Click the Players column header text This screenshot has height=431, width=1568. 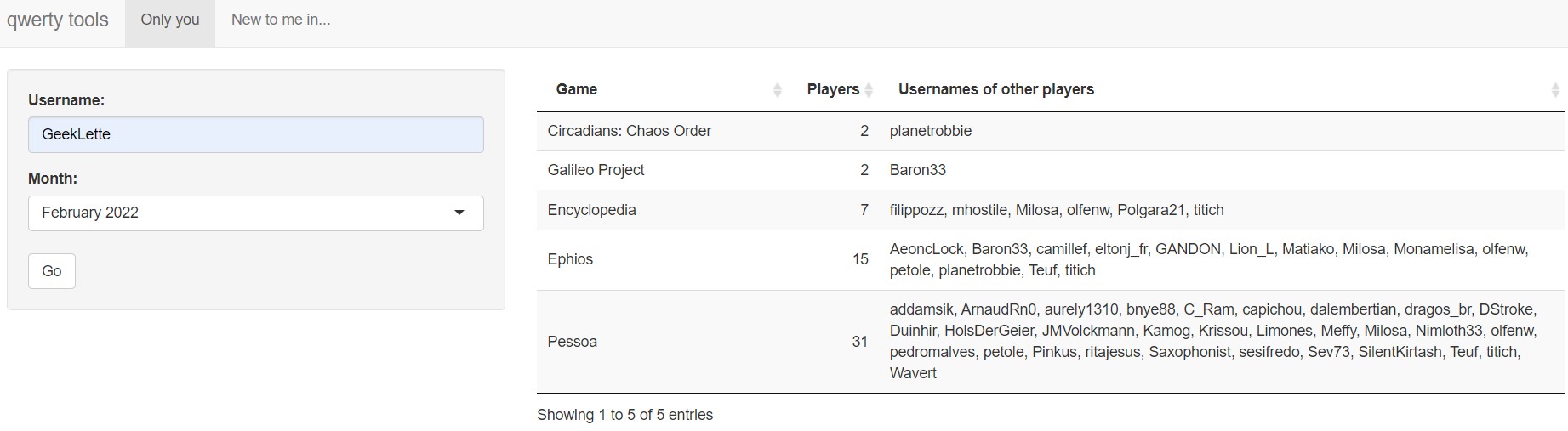tap(832, 89)
